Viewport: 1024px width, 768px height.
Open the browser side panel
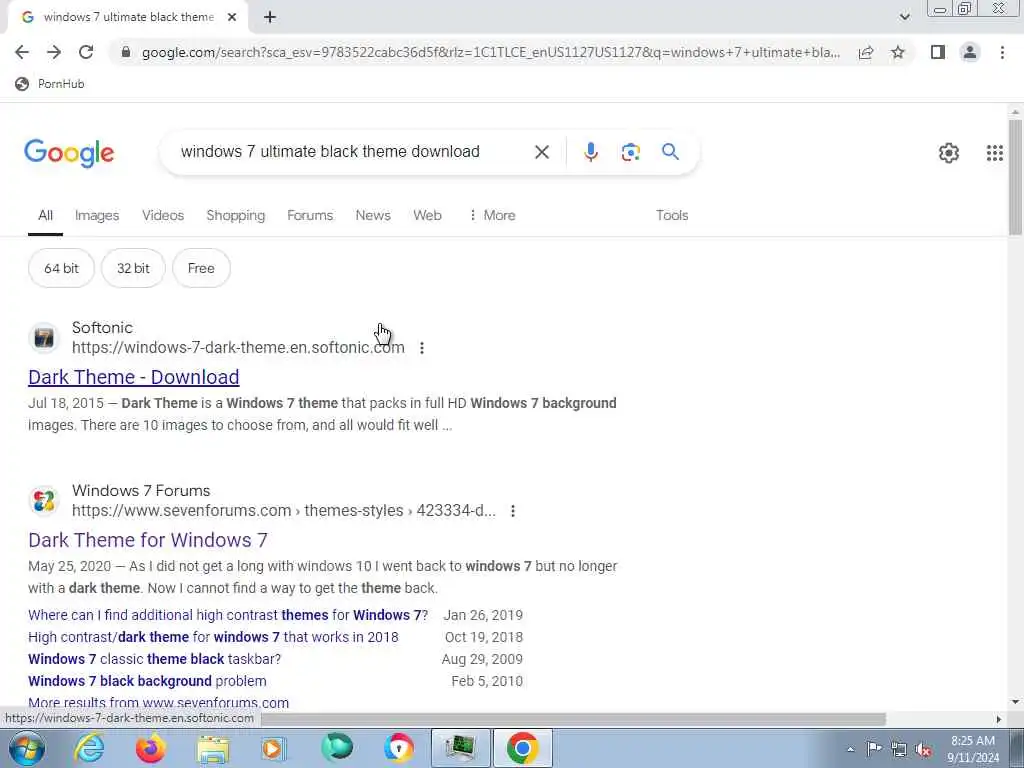pos(938,52)
